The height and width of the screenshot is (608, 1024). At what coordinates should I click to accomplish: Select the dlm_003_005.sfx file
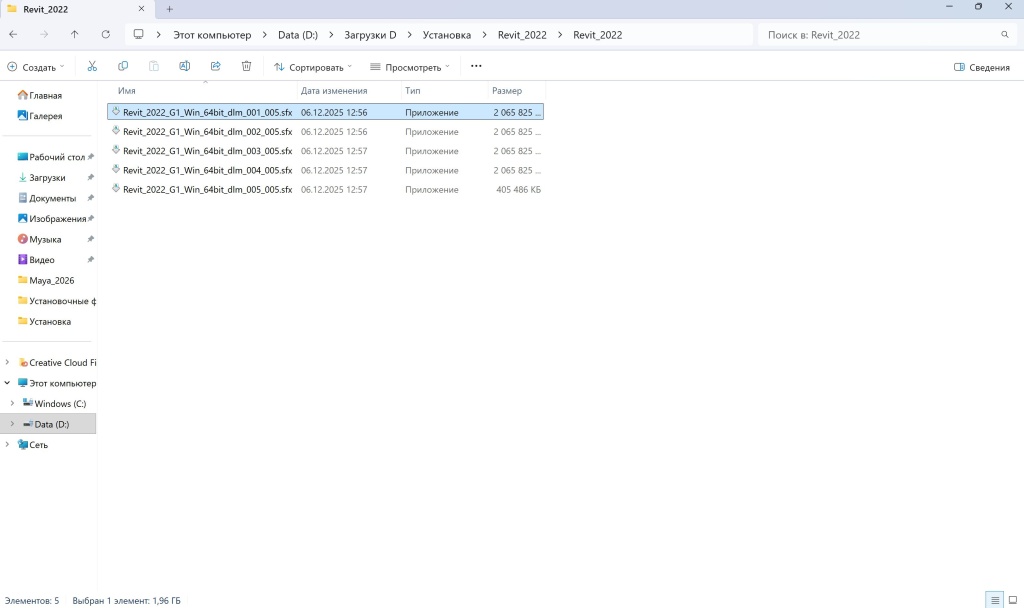click(x=325, y=151)
